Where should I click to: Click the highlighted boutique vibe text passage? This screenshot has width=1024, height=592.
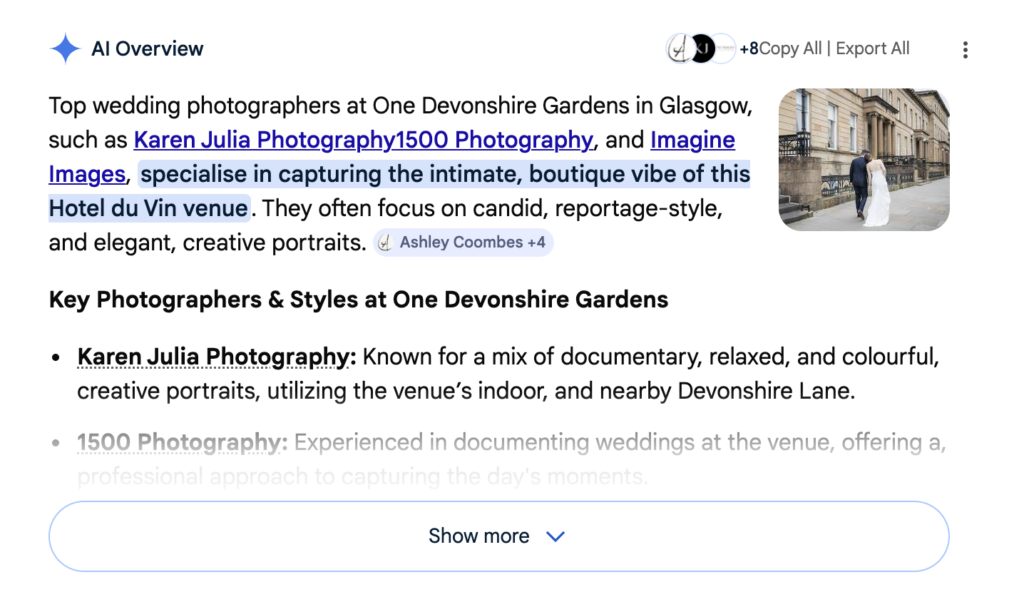(x=444, y=175)
